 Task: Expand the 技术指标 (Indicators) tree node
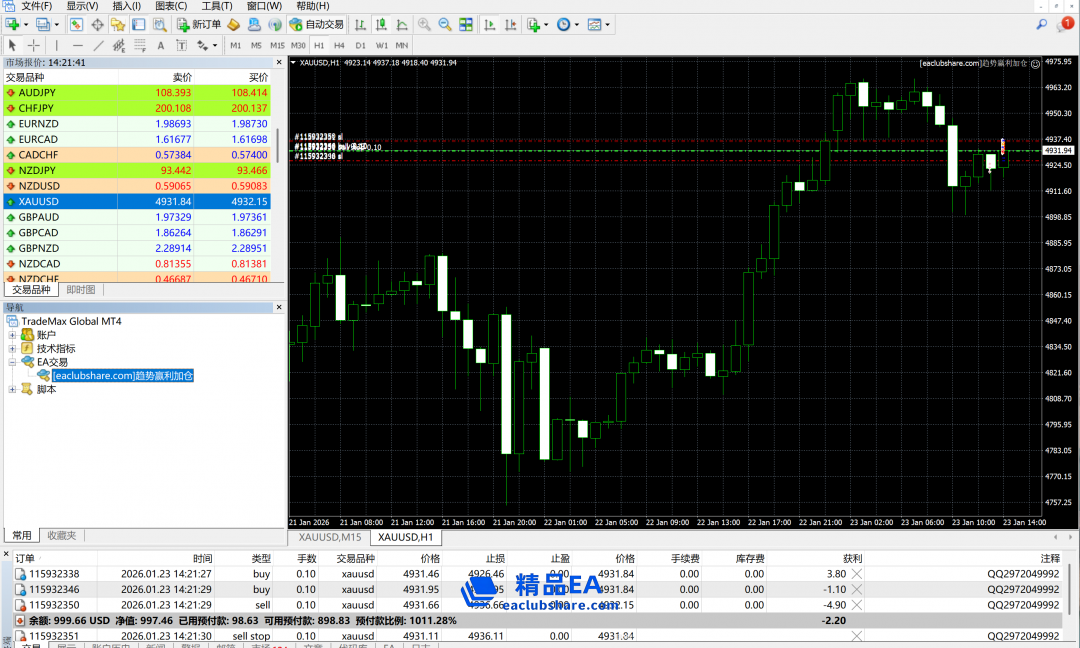click(x=13, y=349)
